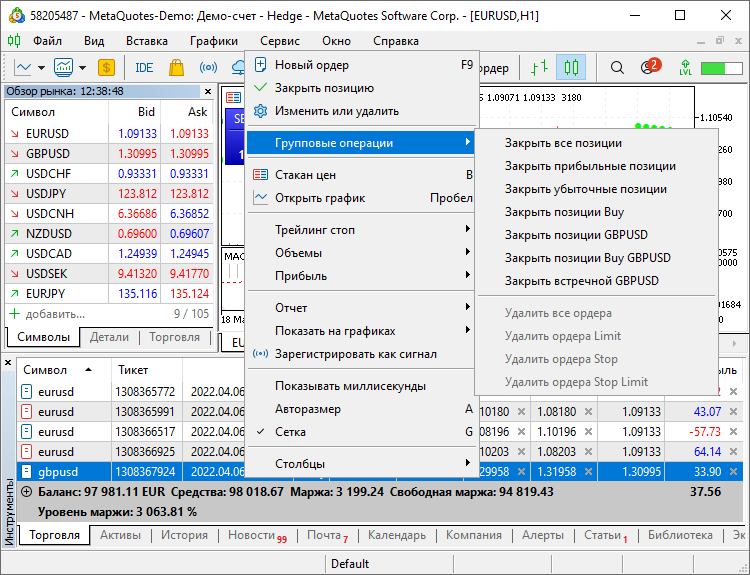Open the Справка menu
The image size is (750, 575).
pos(396,41)
